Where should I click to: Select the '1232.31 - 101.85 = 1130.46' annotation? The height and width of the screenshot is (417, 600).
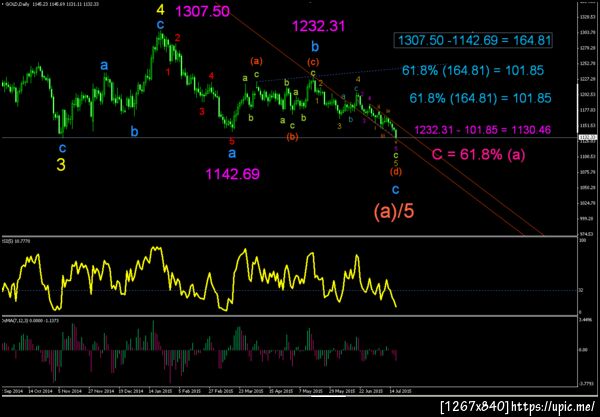pos(483,130)
